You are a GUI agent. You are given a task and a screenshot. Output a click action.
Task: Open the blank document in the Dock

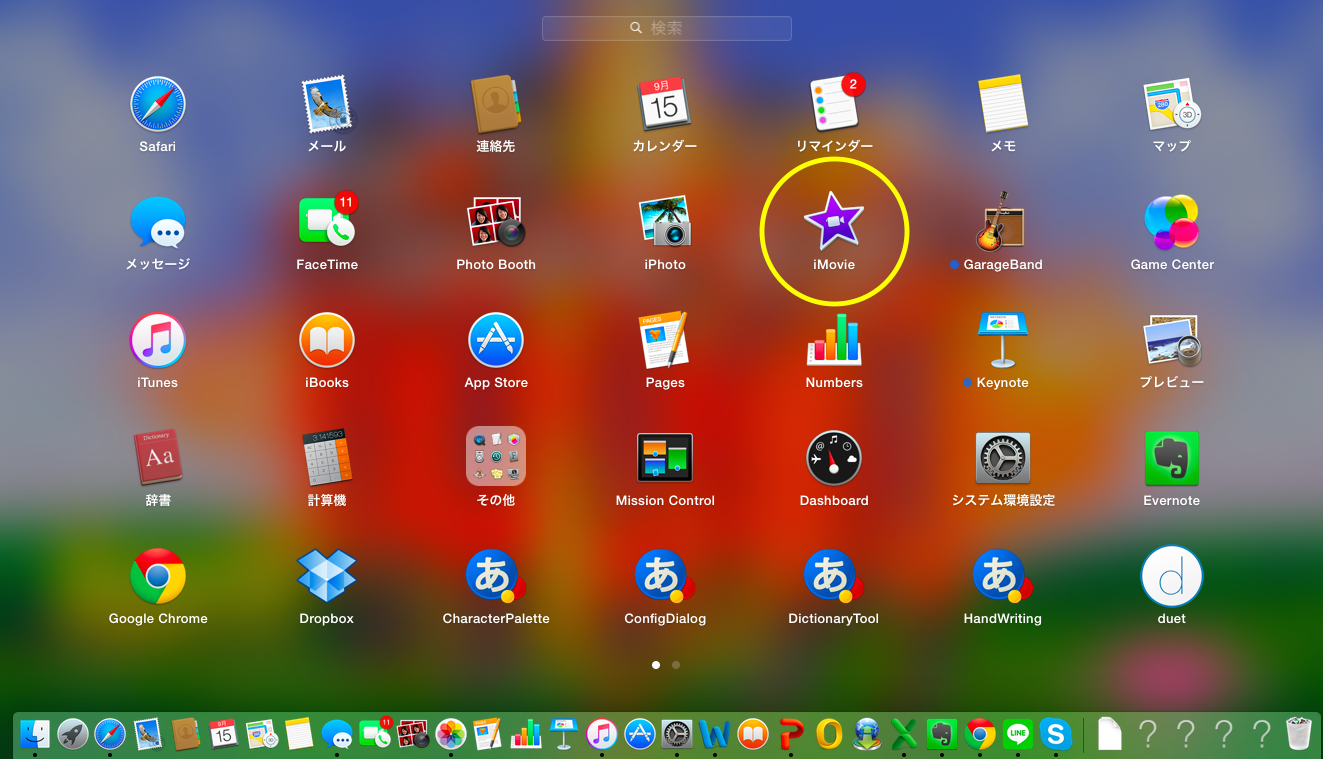1110,734
